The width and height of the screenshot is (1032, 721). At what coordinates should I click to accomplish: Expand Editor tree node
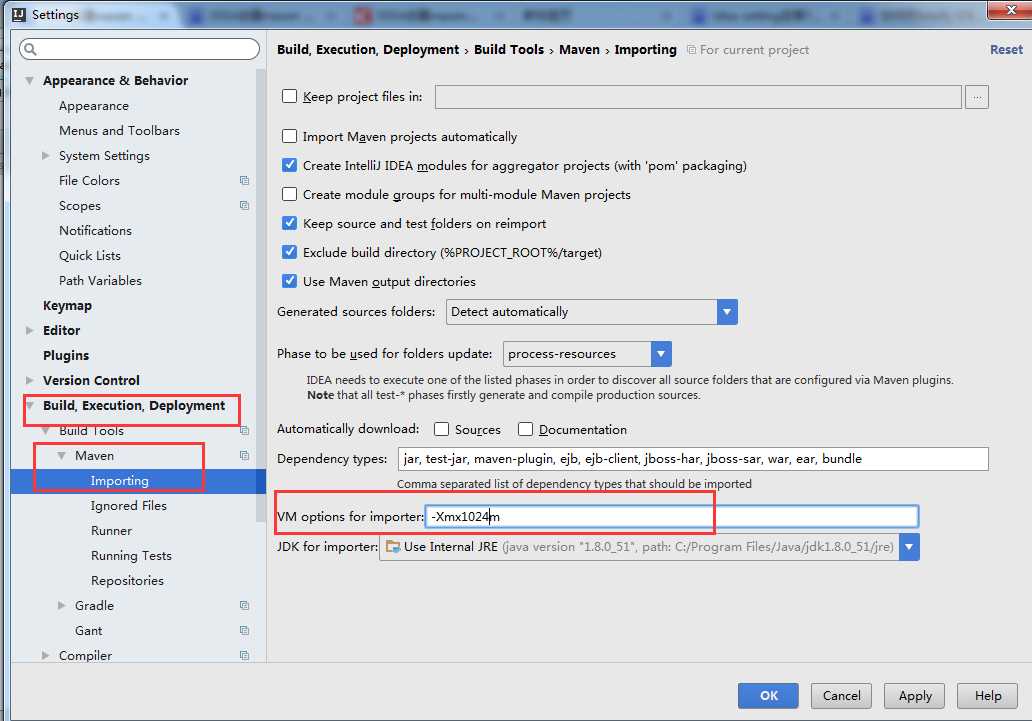(x=29, y=331)
